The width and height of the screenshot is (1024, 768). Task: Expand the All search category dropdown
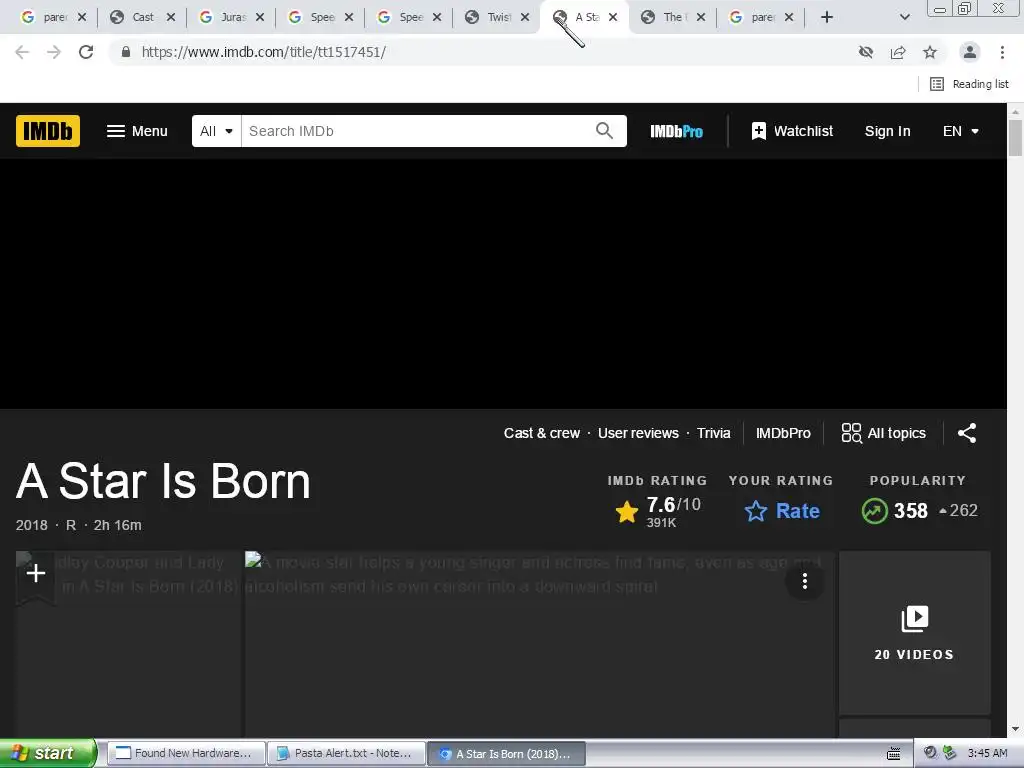[x=216, y=131]
